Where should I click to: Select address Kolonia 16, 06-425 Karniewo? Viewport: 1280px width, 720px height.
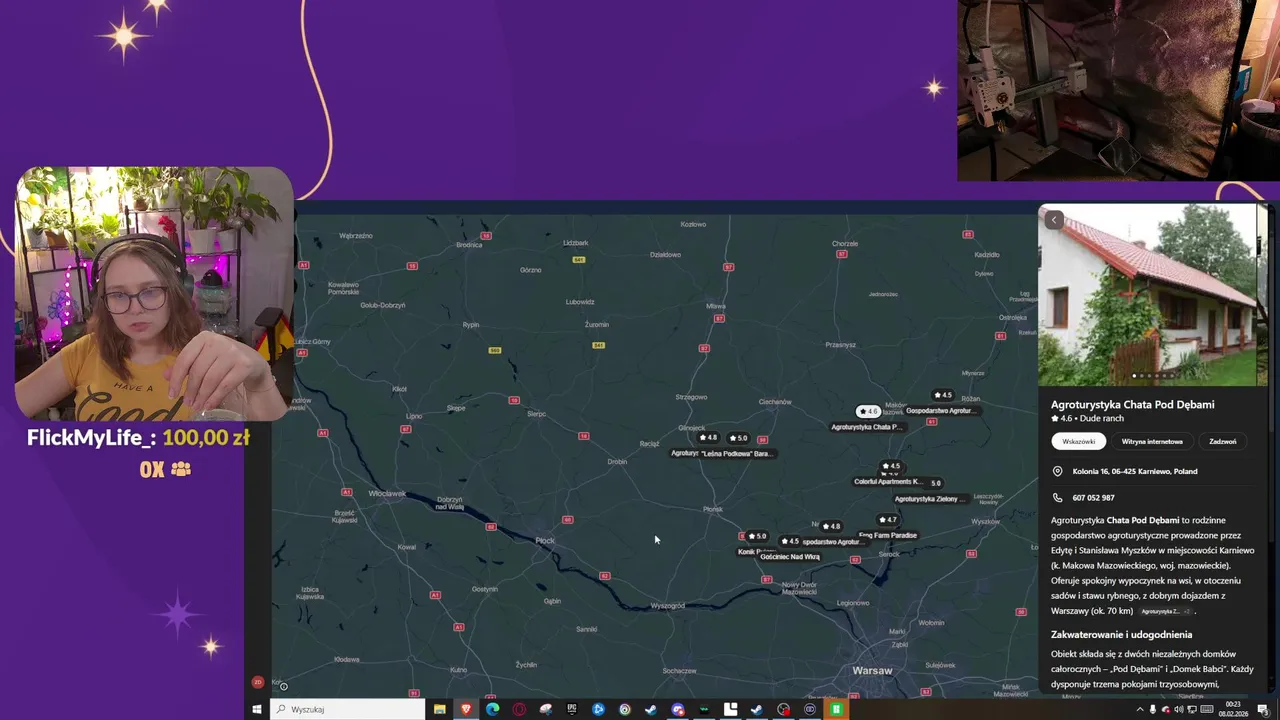coord(1135,471)
